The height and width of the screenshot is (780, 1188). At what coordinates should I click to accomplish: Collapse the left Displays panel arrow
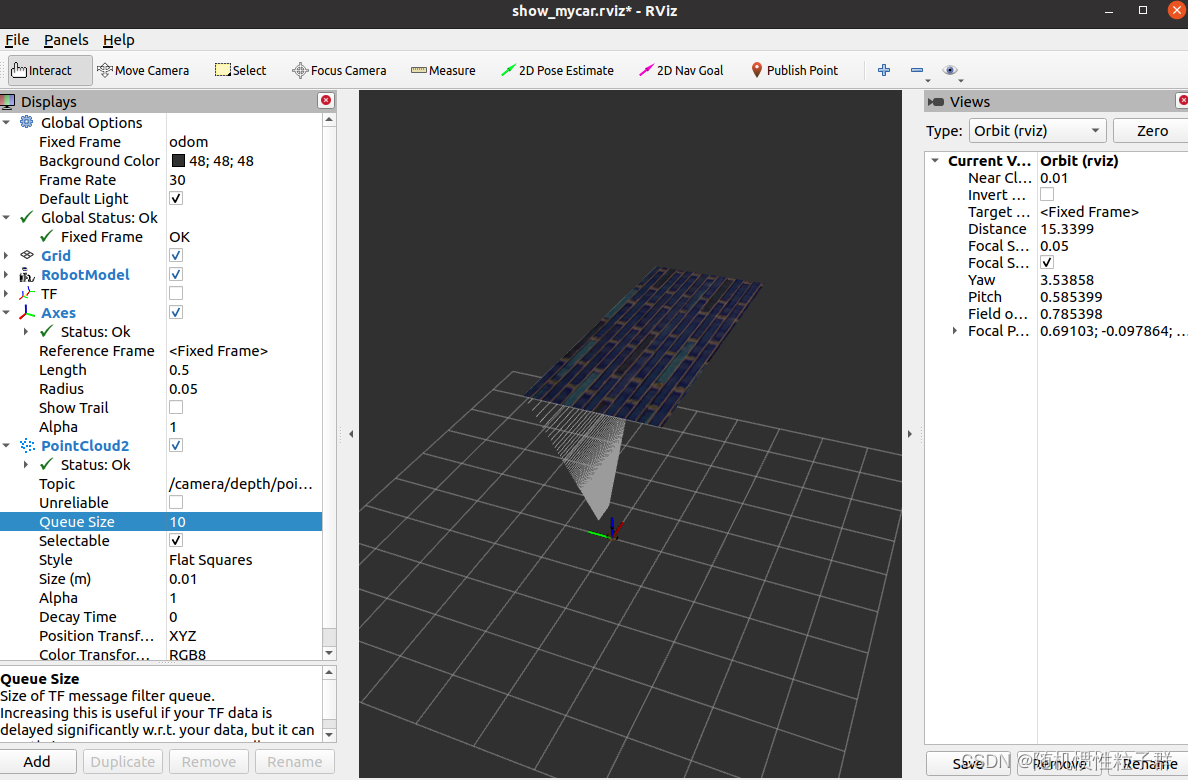[x=351, y=434]
